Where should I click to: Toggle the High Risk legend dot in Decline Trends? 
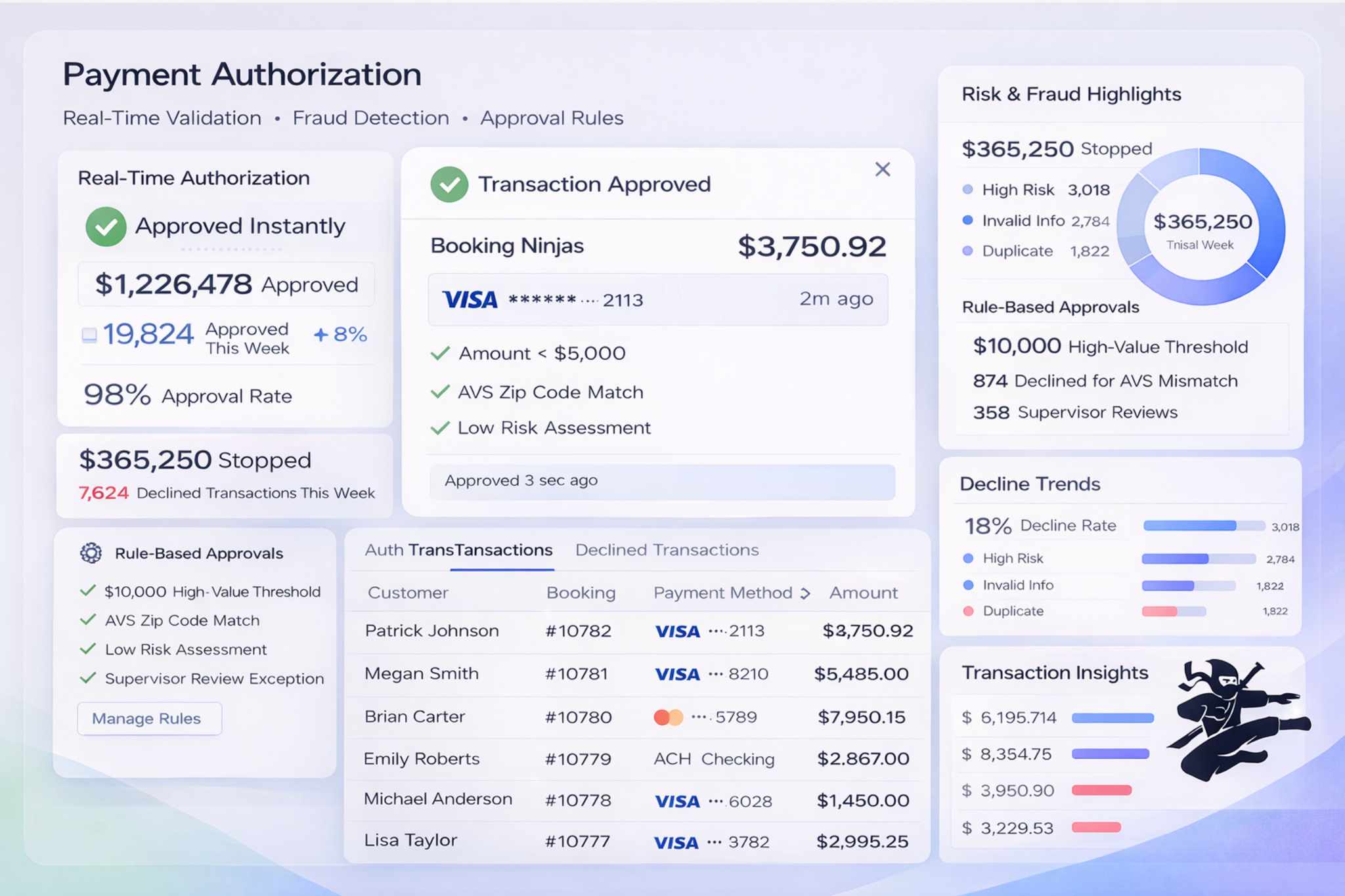[x=969, y=559]
